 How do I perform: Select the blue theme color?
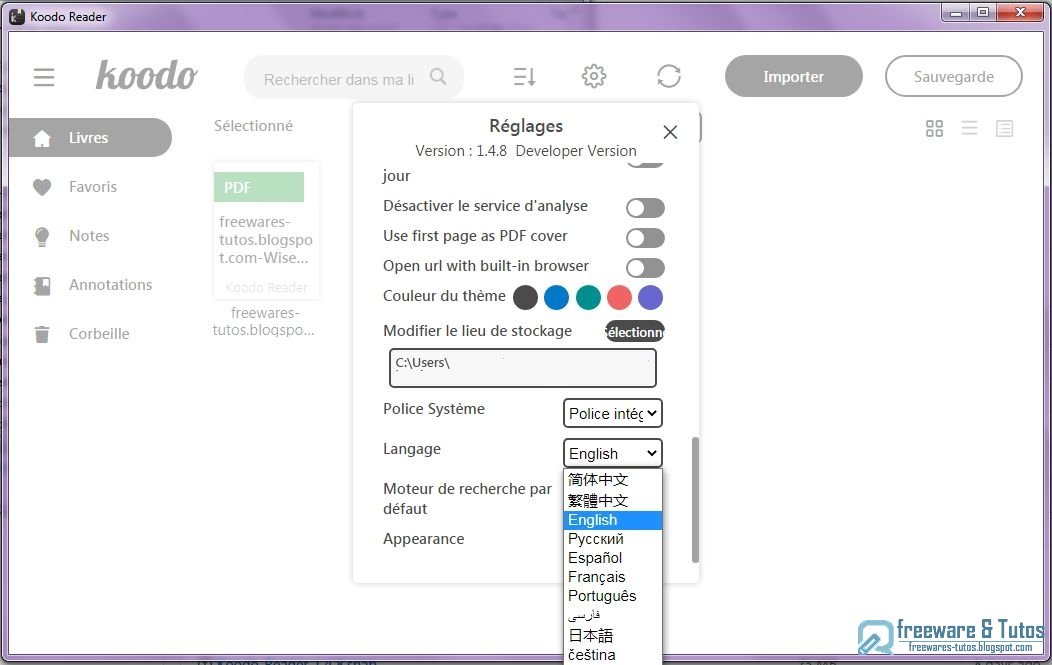pyautogui.click(x=556, y=297)
